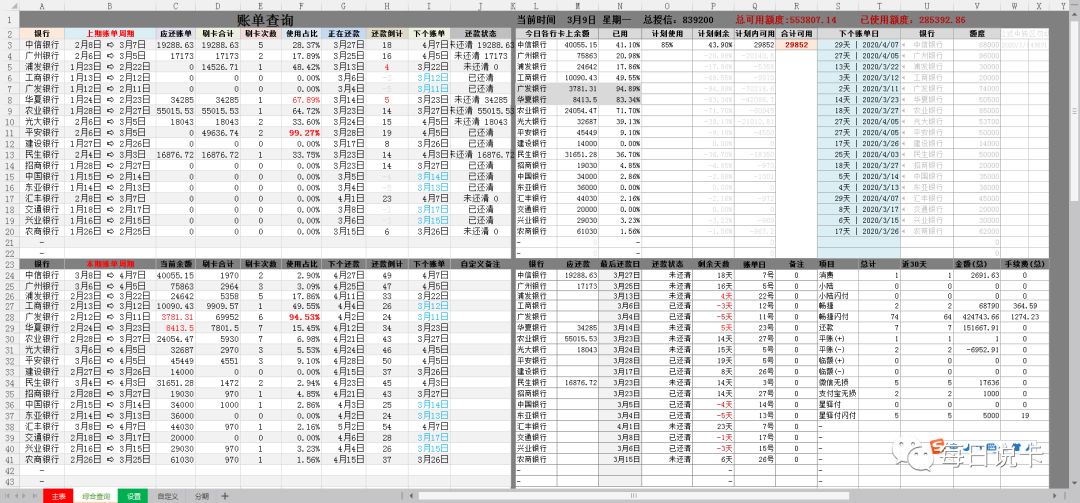Viewport: 1080px width, 503px height.
Task: Click the red 99.27% usage cell
Action: tap(303, 132)
